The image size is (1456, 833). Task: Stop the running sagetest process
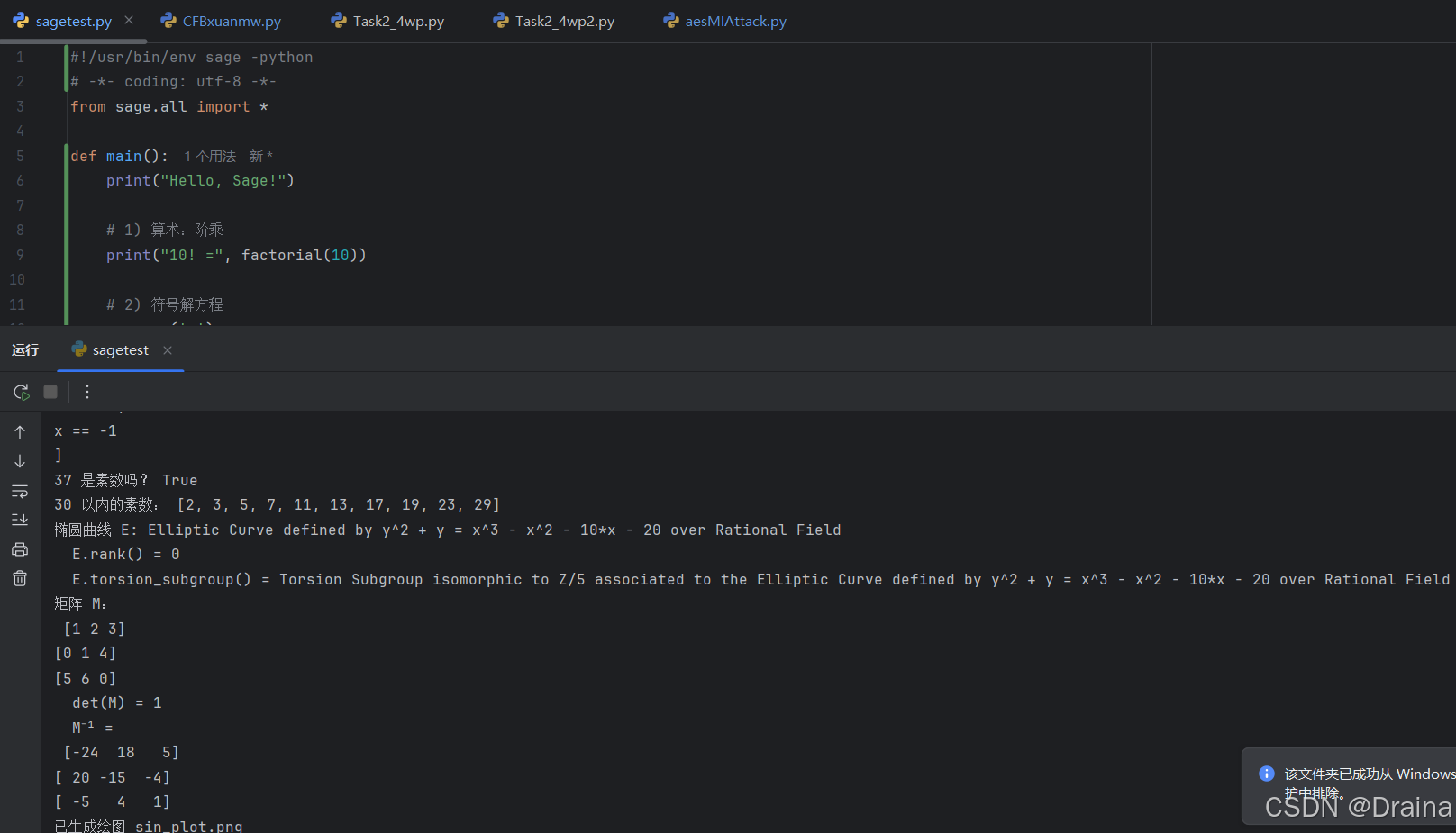[x=50, y=392]
